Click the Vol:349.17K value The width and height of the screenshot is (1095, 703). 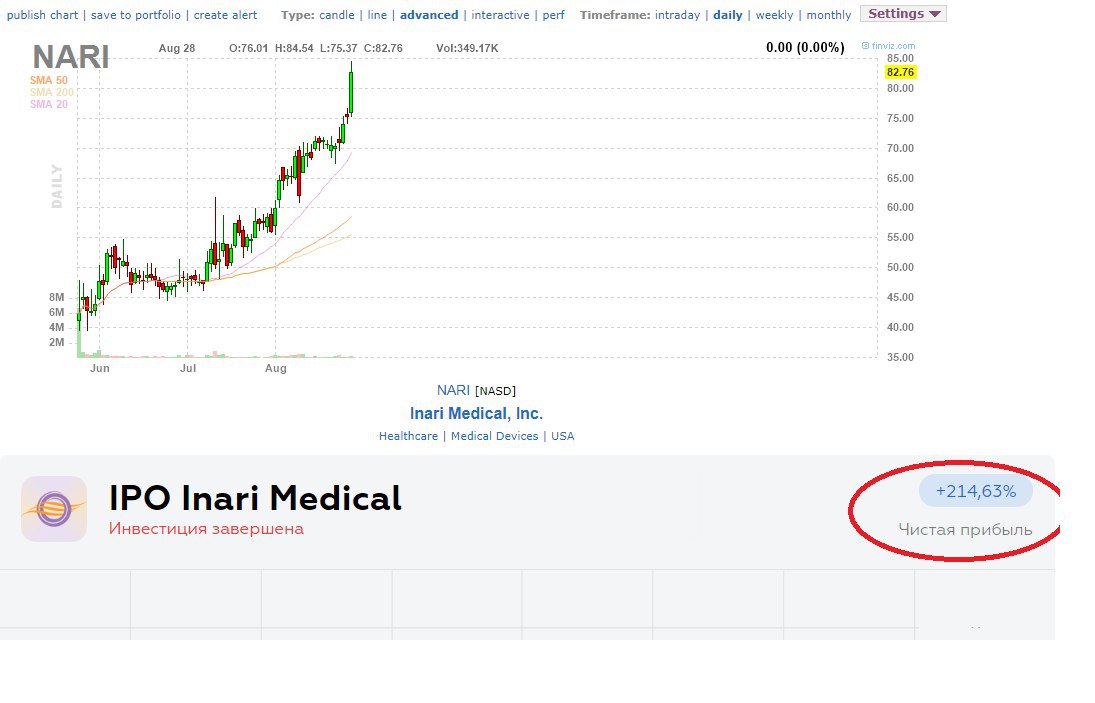[467, 48]
